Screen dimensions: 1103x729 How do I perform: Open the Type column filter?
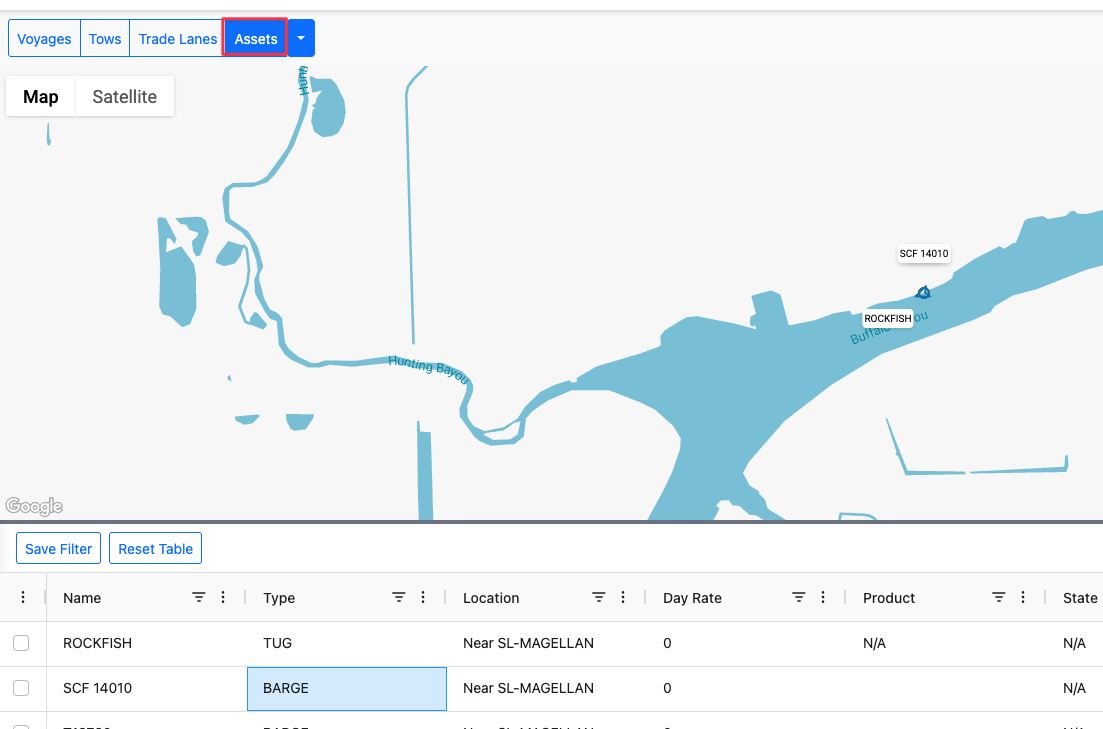tap(399, 597)
